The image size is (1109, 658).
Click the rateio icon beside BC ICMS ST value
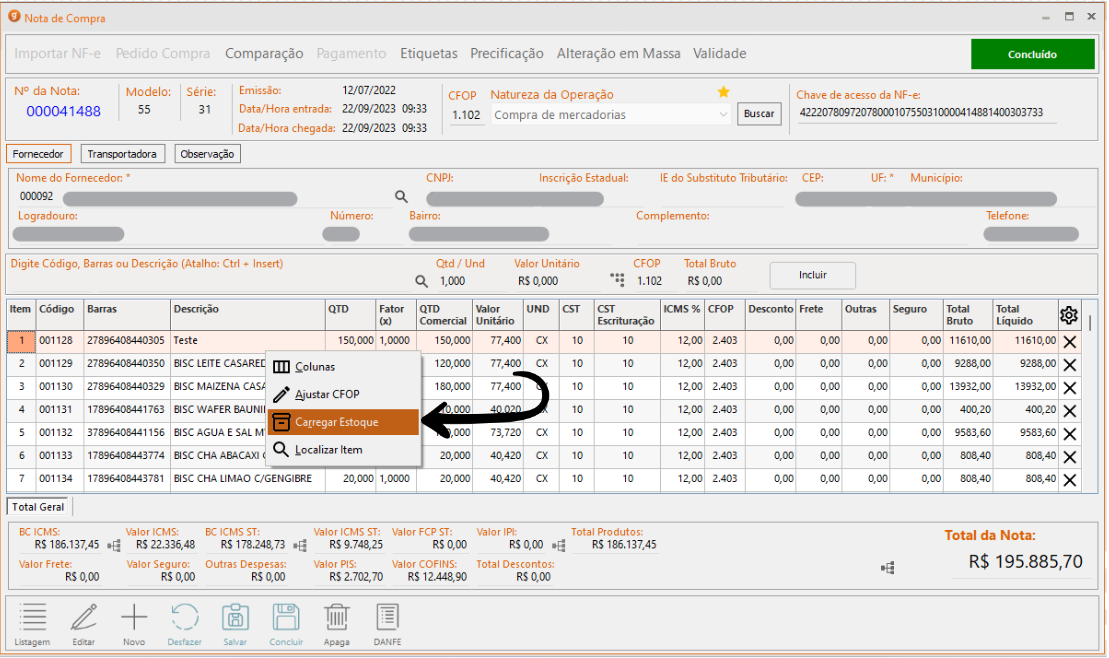300,546
